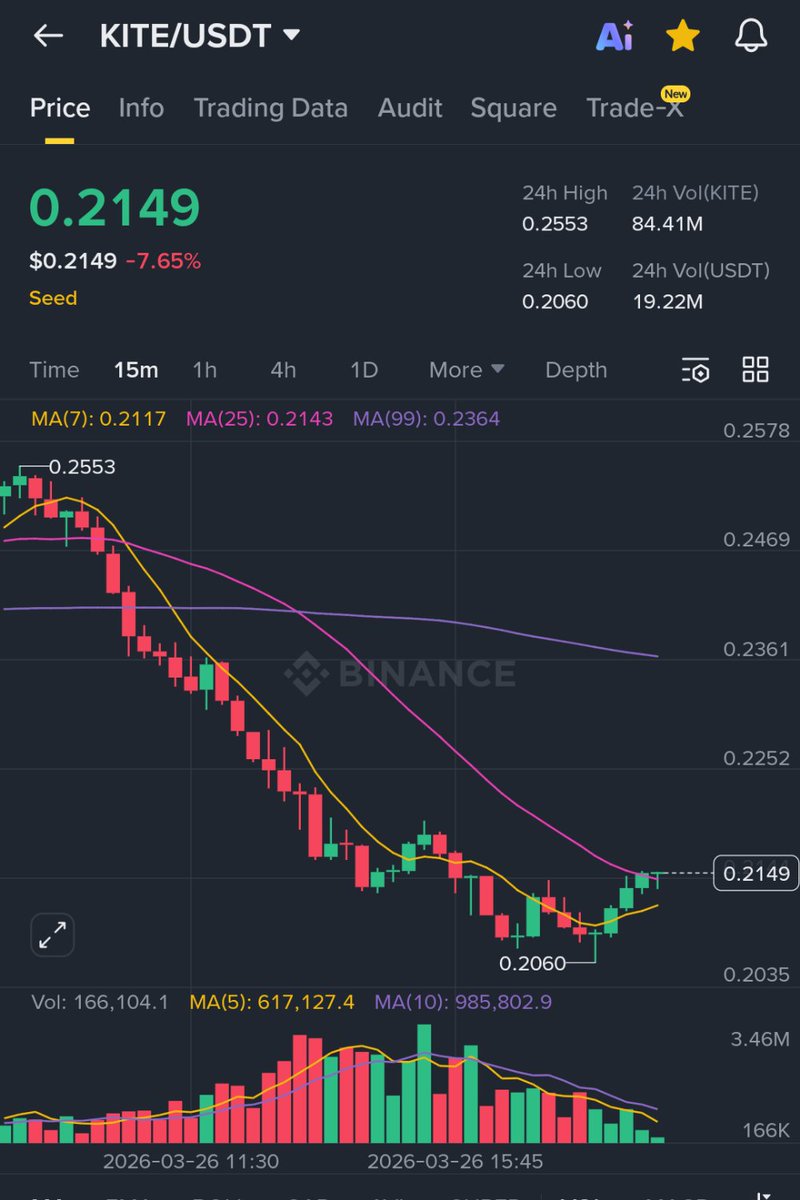
Task: Open the chart layout grid icon
Action: [x=755, y=369]
